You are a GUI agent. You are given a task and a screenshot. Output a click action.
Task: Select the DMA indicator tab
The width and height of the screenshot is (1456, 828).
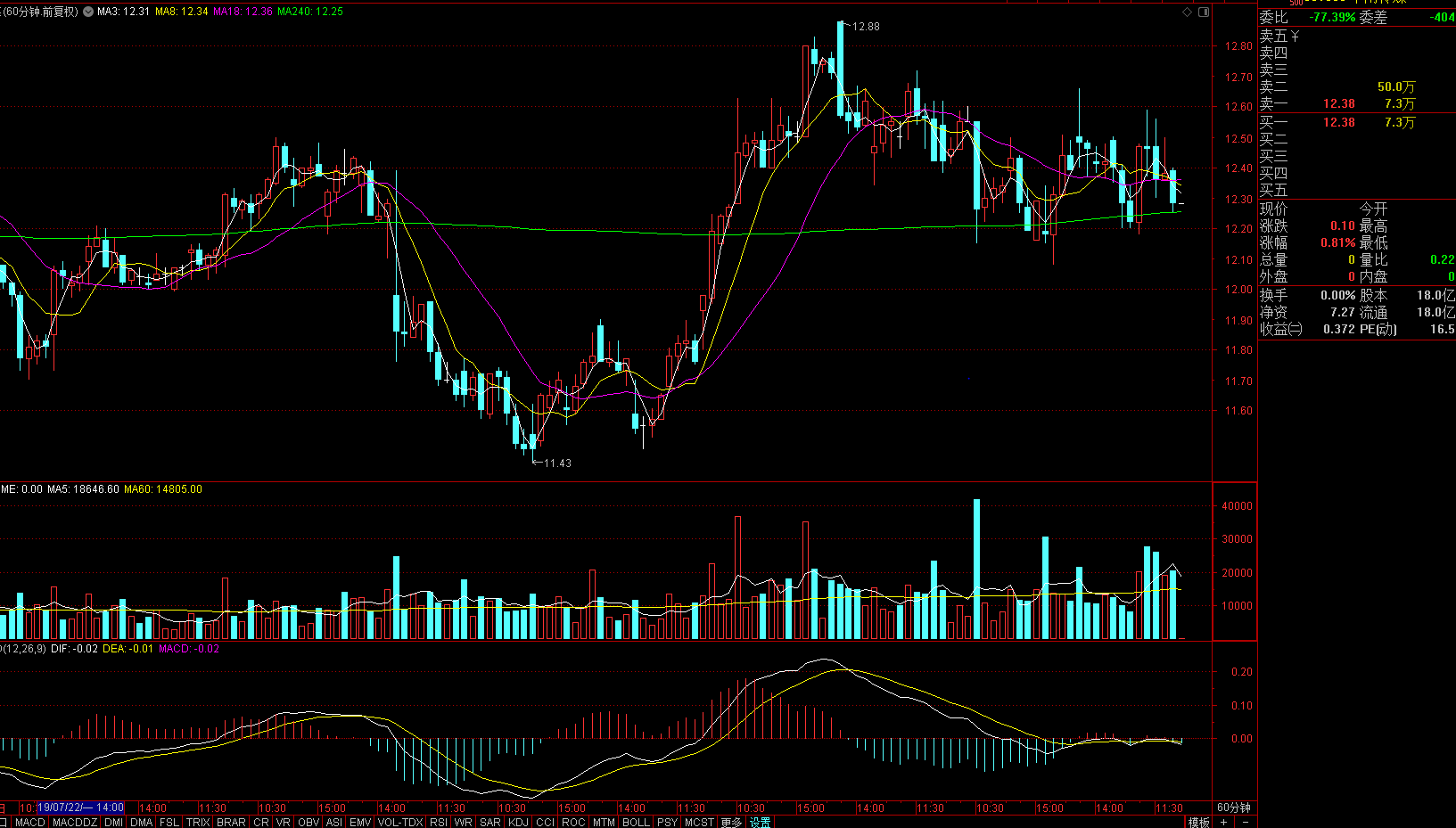[x=141, y=822]
